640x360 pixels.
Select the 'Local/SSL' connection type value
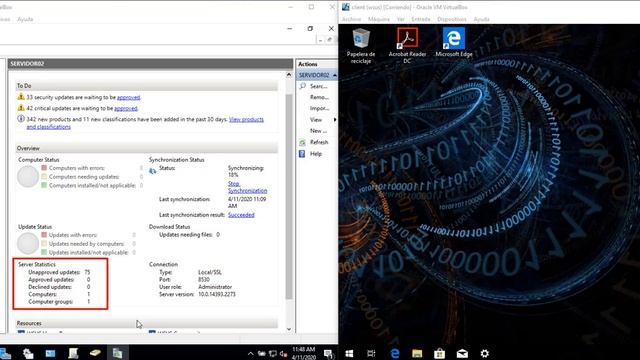(x=210, y=272)
